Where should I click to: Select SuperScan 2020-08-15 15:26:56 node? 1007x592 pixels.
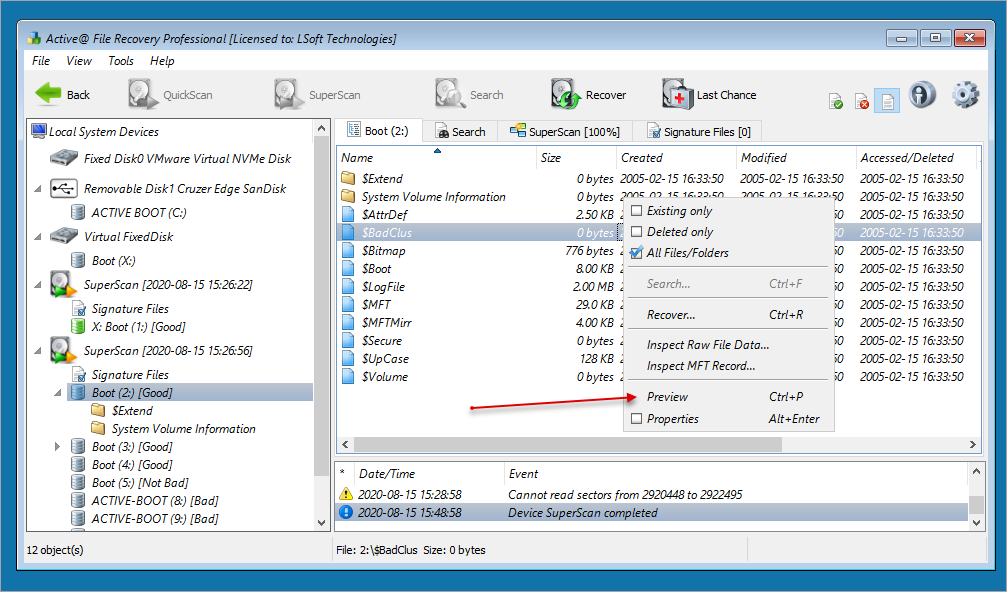(168, 351)
